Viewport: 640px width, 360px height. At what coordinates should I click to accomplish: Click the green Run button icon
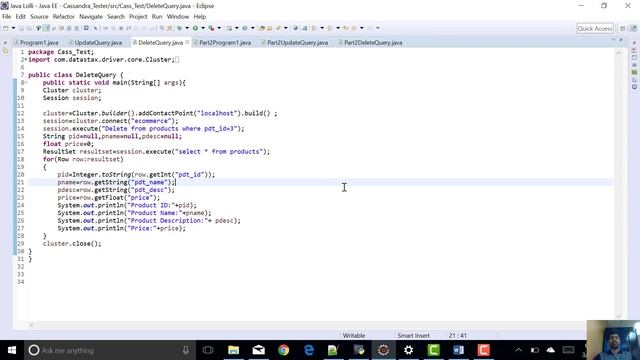click(195, 28)
